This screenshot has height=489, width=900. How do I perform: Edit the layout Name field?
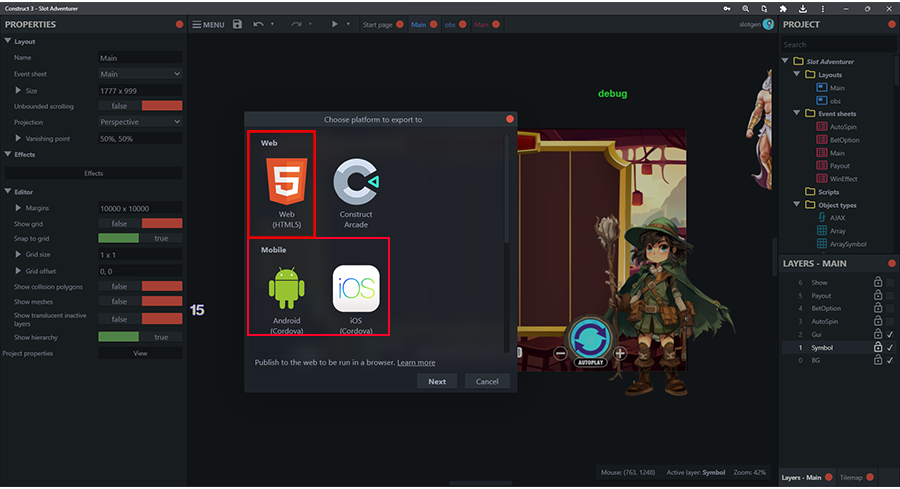click(x=140, y=57)
